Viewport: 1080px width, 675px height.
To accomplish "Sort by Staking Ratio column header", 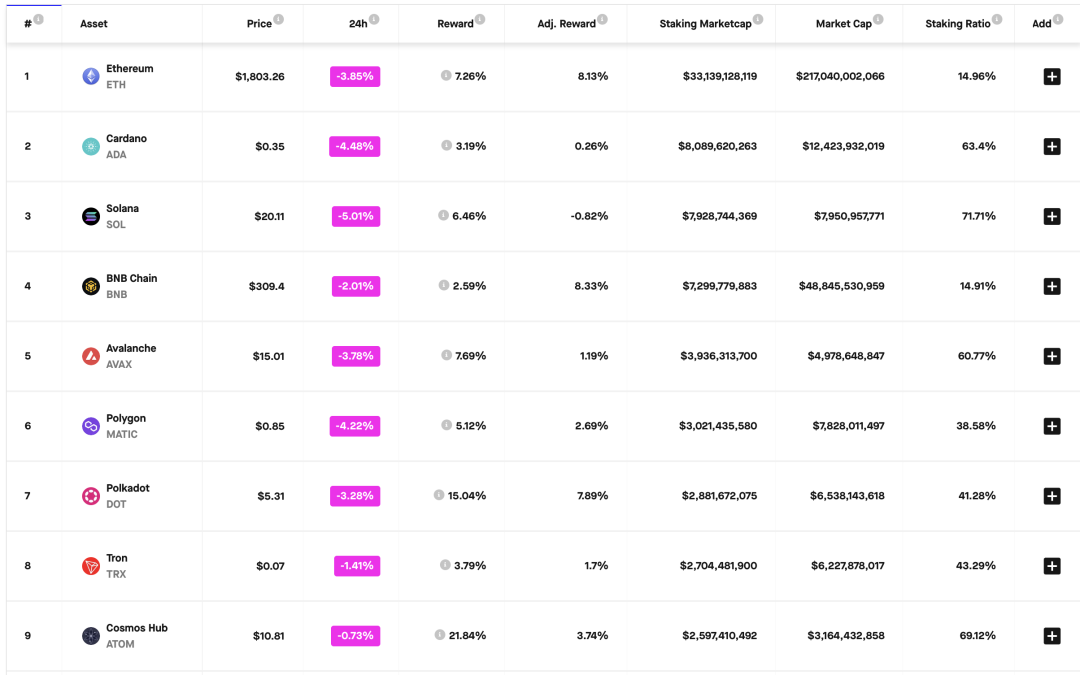I will point(957,23).
